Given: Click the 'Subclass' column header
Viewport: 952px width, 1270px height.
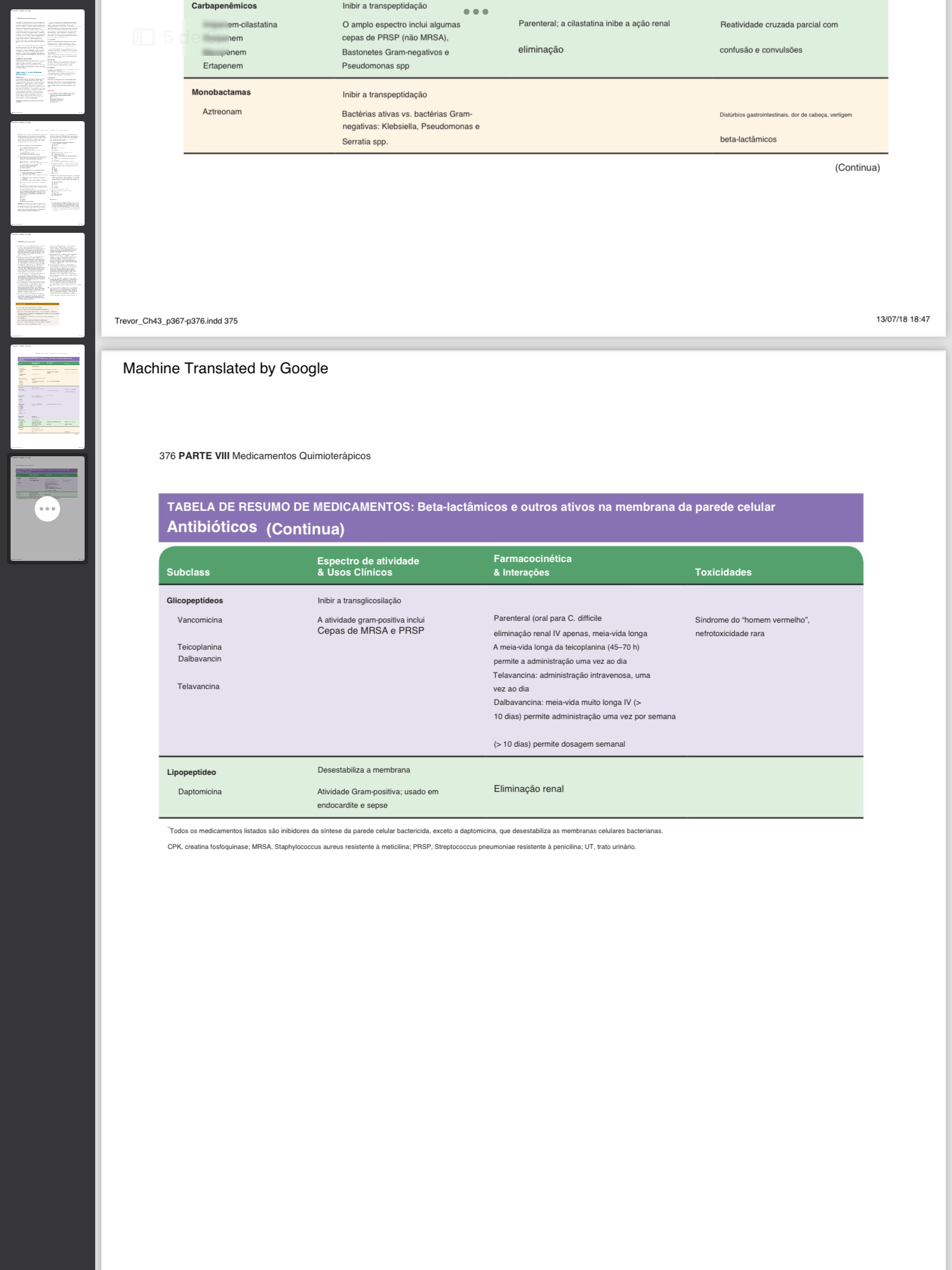Looking at the screenshot, I should (188, 572).
